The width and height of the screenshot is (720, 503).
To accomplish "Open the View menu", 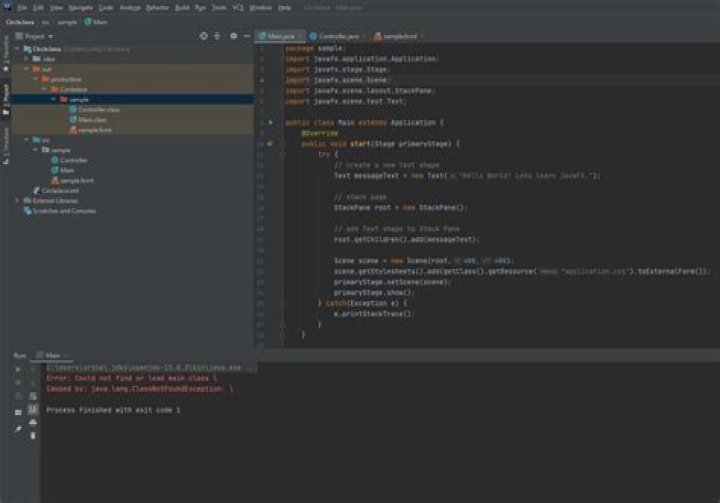I will [56, 8].
